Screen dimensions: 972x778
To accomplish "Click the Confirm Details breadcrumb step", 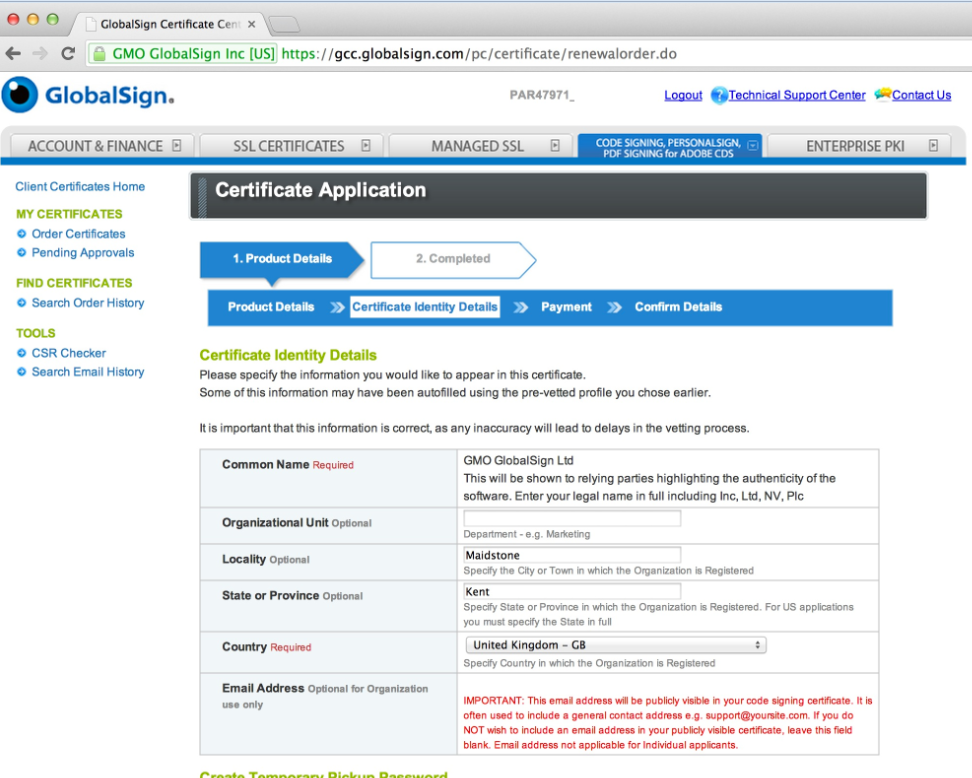I will pyautogui.click(x=678, y=307).
